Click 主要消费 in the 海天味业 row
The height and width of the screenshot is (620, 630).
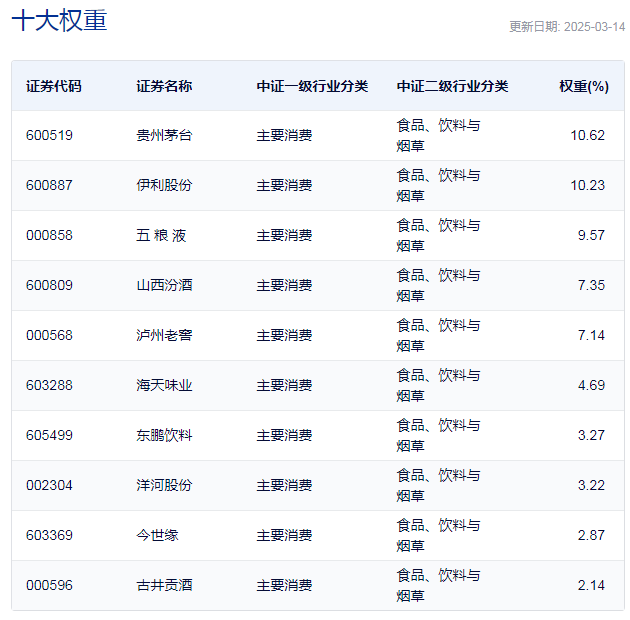tap(284, 385)
